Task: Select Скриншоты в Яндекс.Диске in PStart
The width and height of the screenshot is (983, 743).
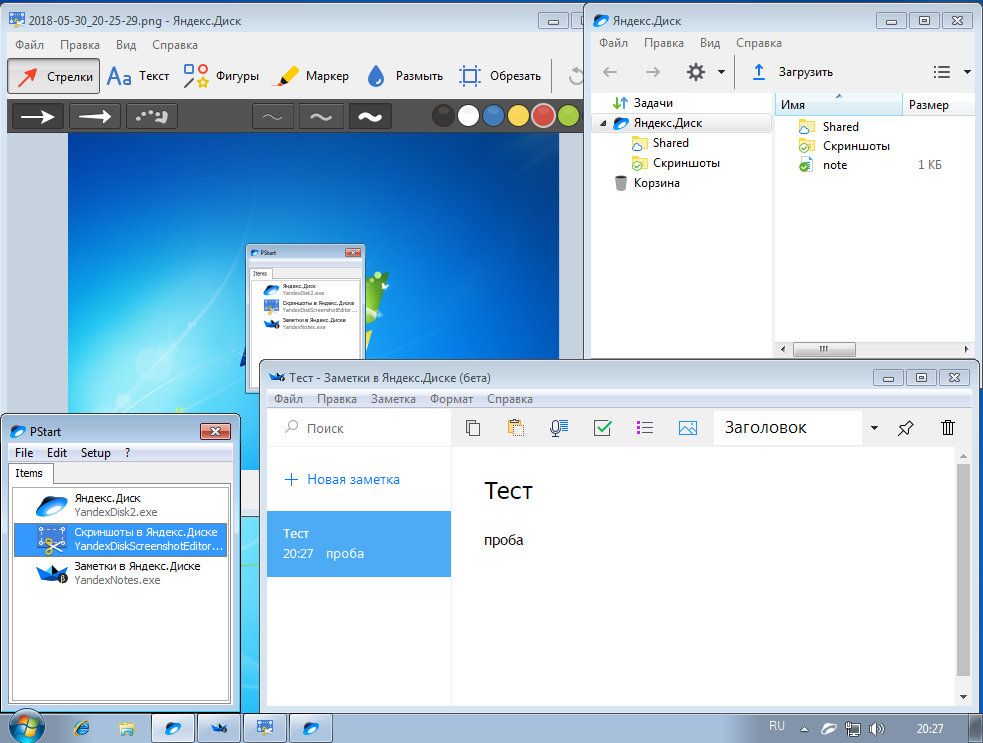Action: [120, 539]
